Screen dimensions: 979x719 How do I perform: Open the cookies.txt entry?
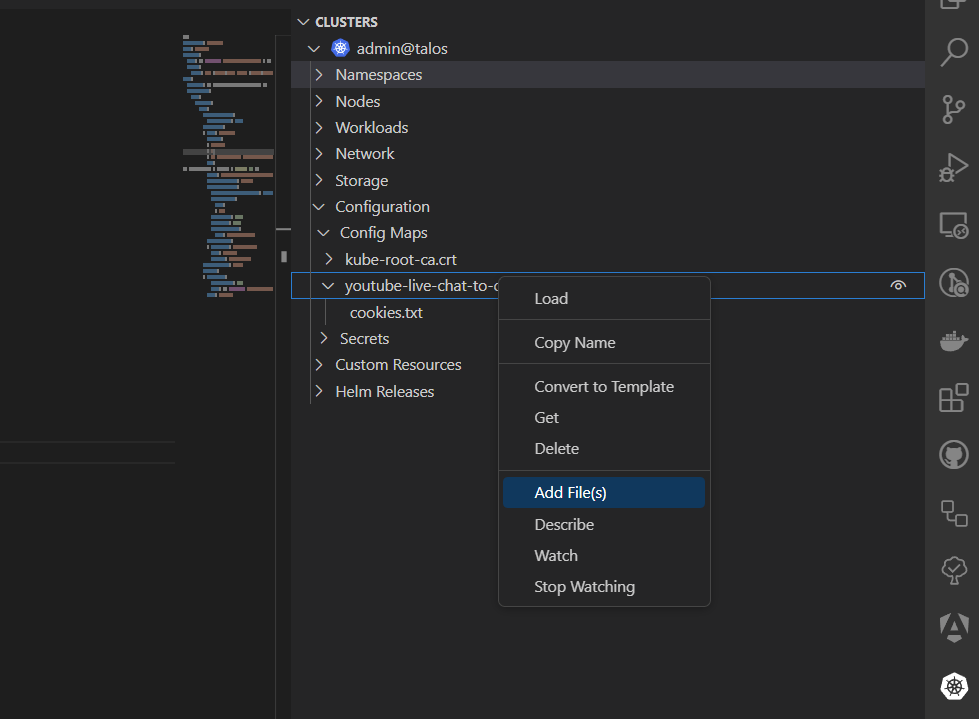[386, 313]
